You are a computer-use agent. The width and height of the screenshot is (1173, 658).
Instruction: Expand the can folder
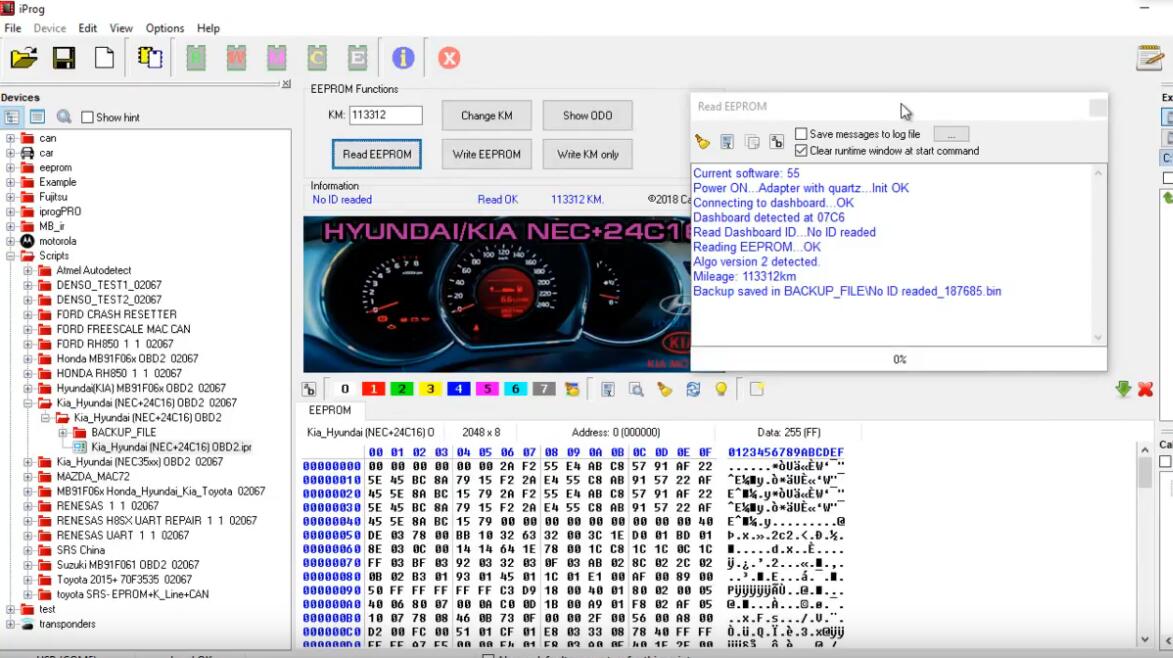[x=10, y=138]
